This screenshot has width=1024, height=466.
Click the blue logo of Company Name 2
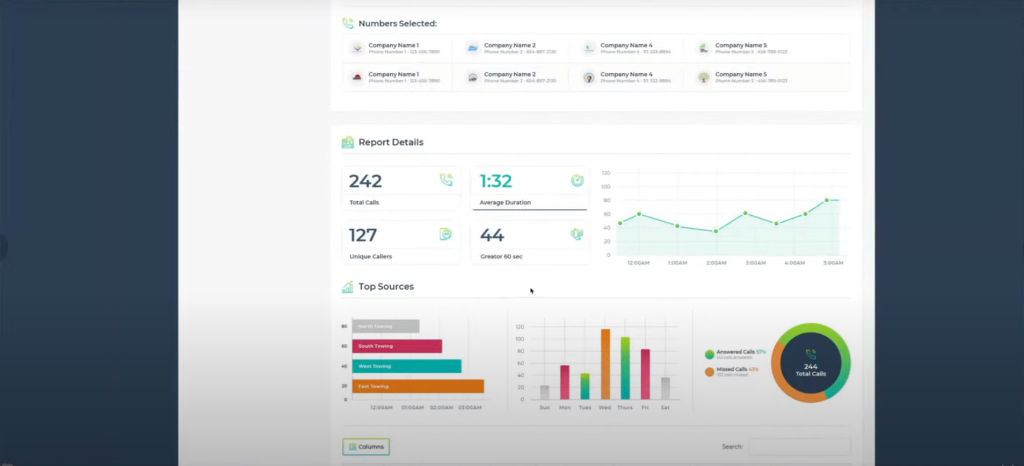click(x=472, y=48)
